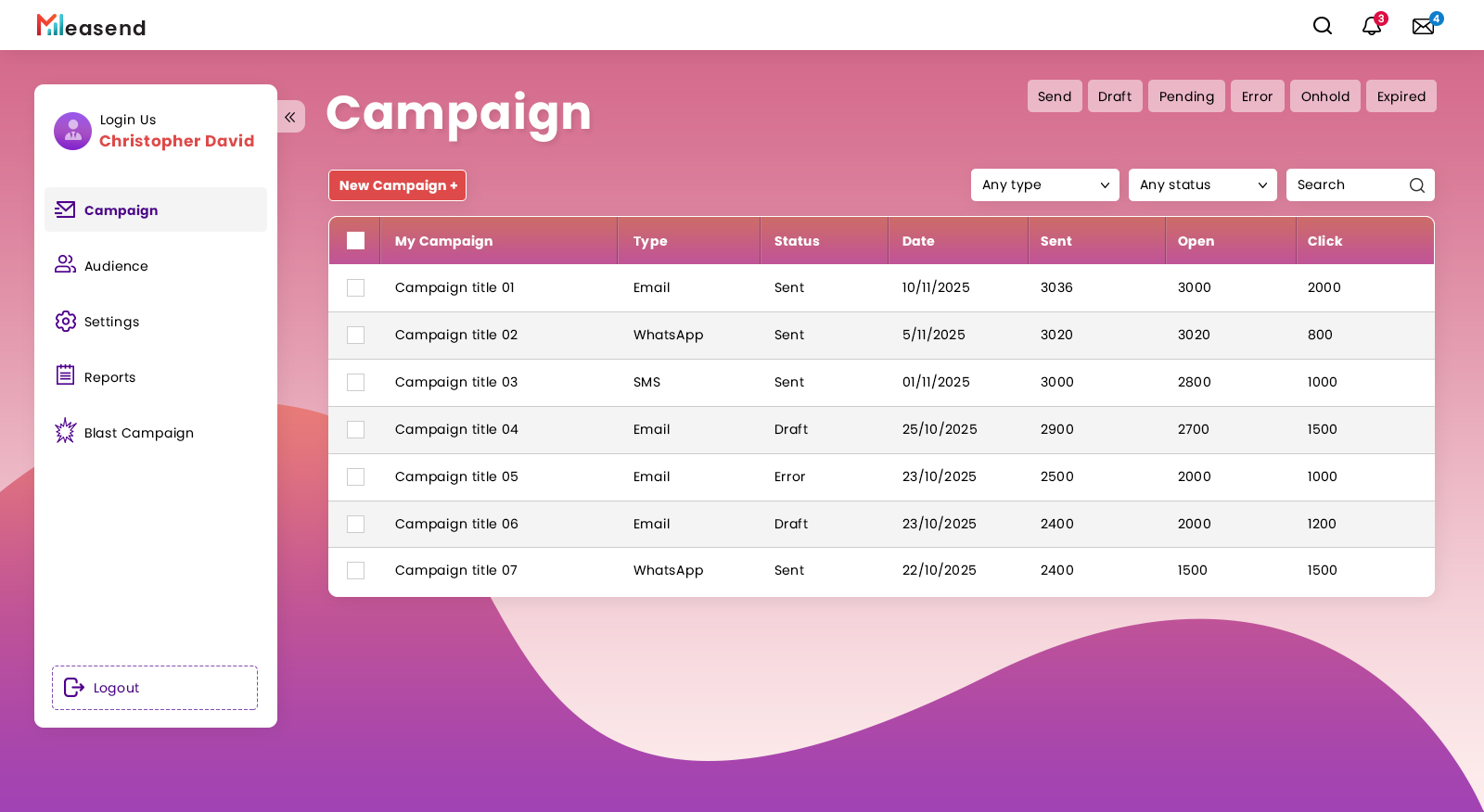Click the search magnifier icon in header
Screen dimensions: 1484x812
pos(1322,26)
